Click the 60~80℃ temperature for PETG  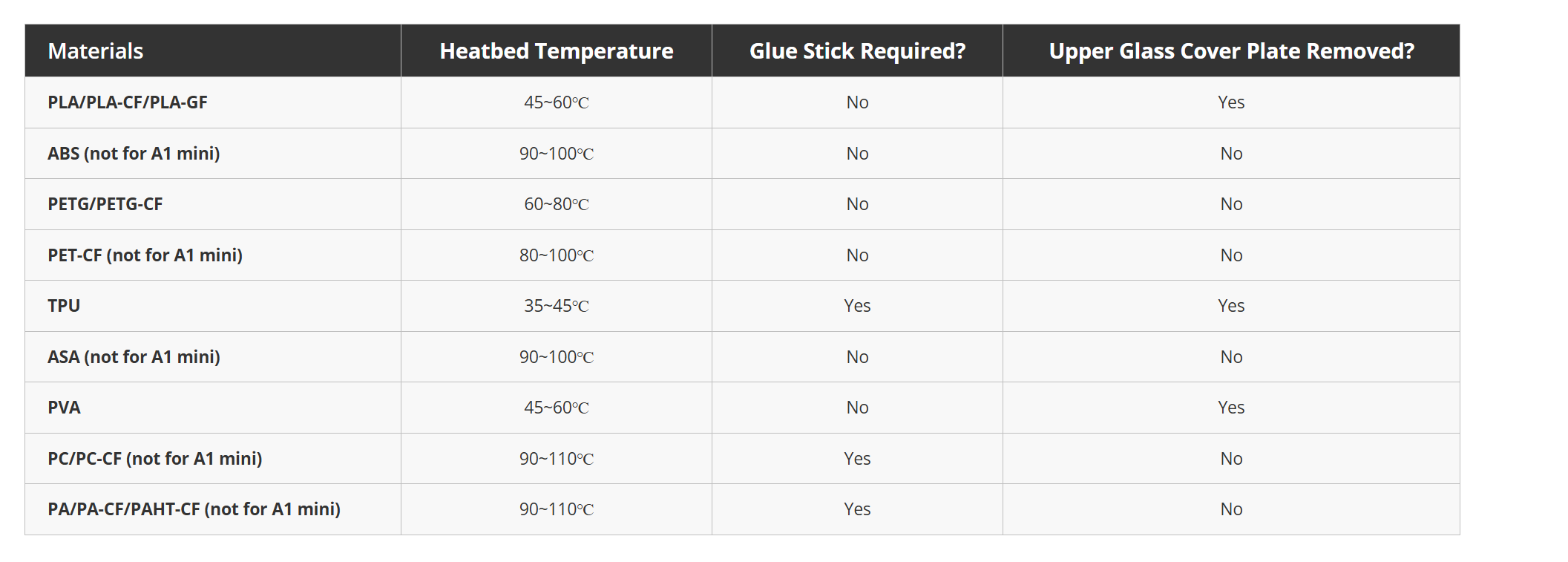point(557,204)
